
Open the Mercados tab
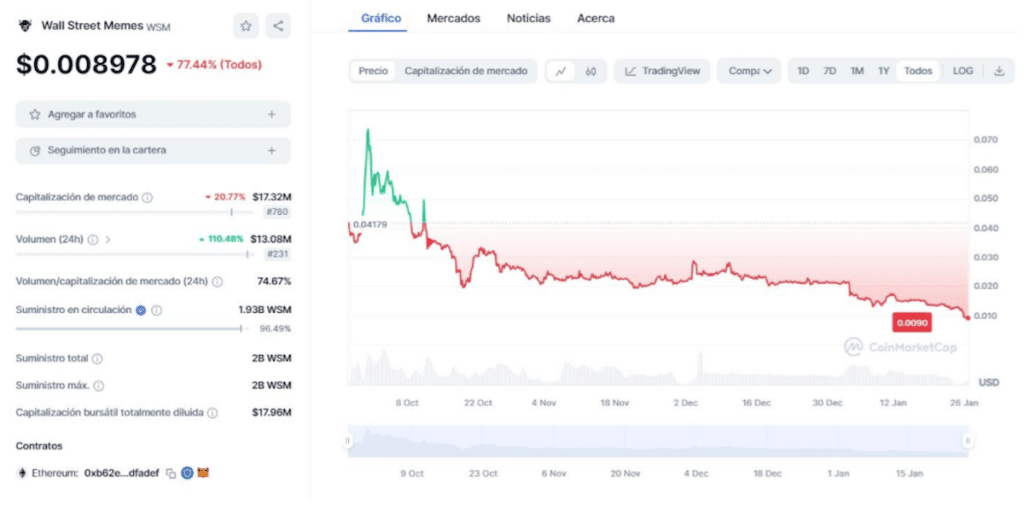[x=453, y=18]
